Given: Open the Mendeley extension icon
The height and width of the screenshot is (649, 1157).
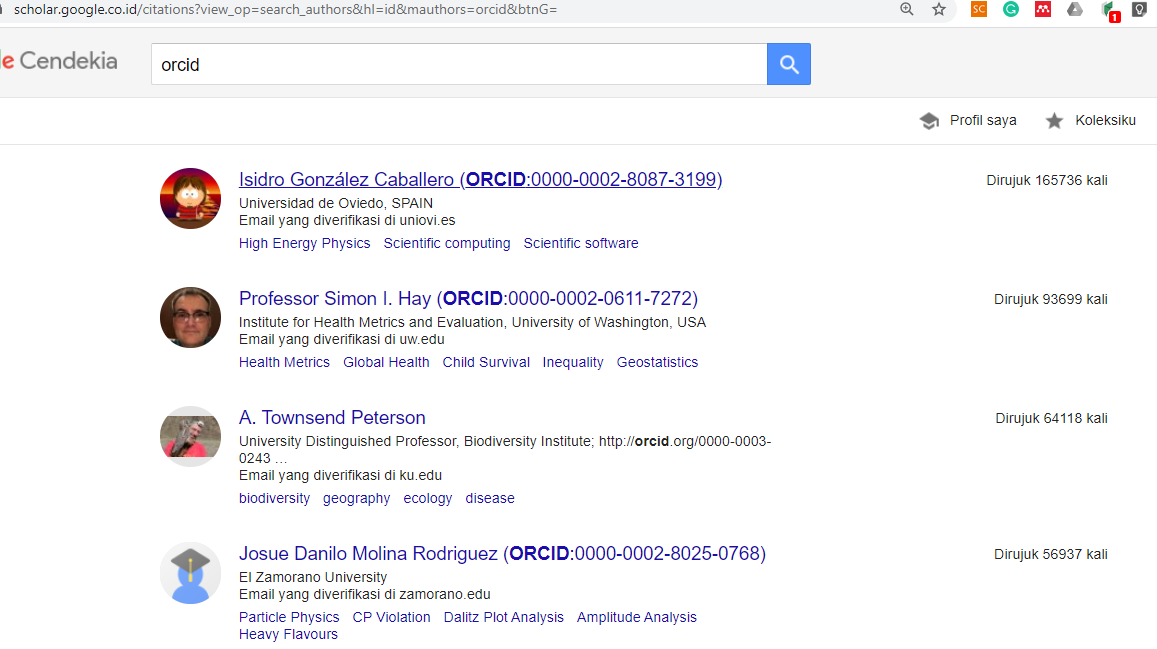Looking at the screenshot, I should pos(1043,9).
